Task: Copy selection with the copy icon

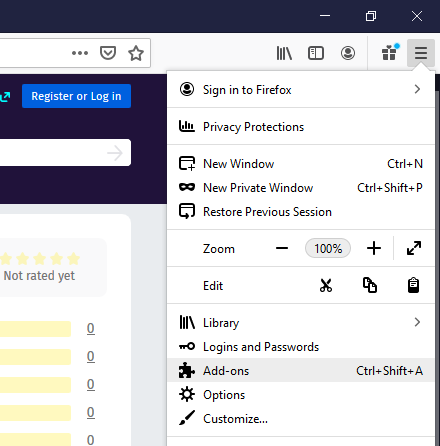Action: (x=370, y=285)
